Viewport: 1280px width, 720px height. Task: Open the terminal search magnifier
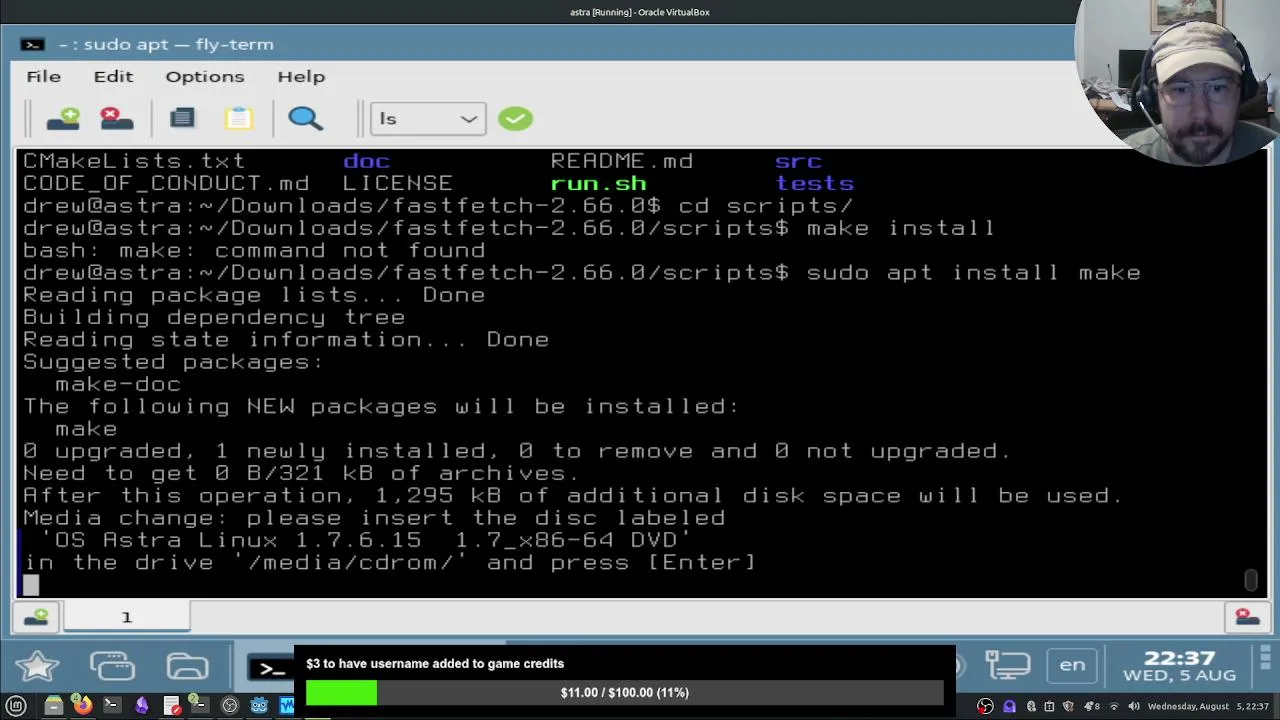pyautogui.click(x=305, y=118)
